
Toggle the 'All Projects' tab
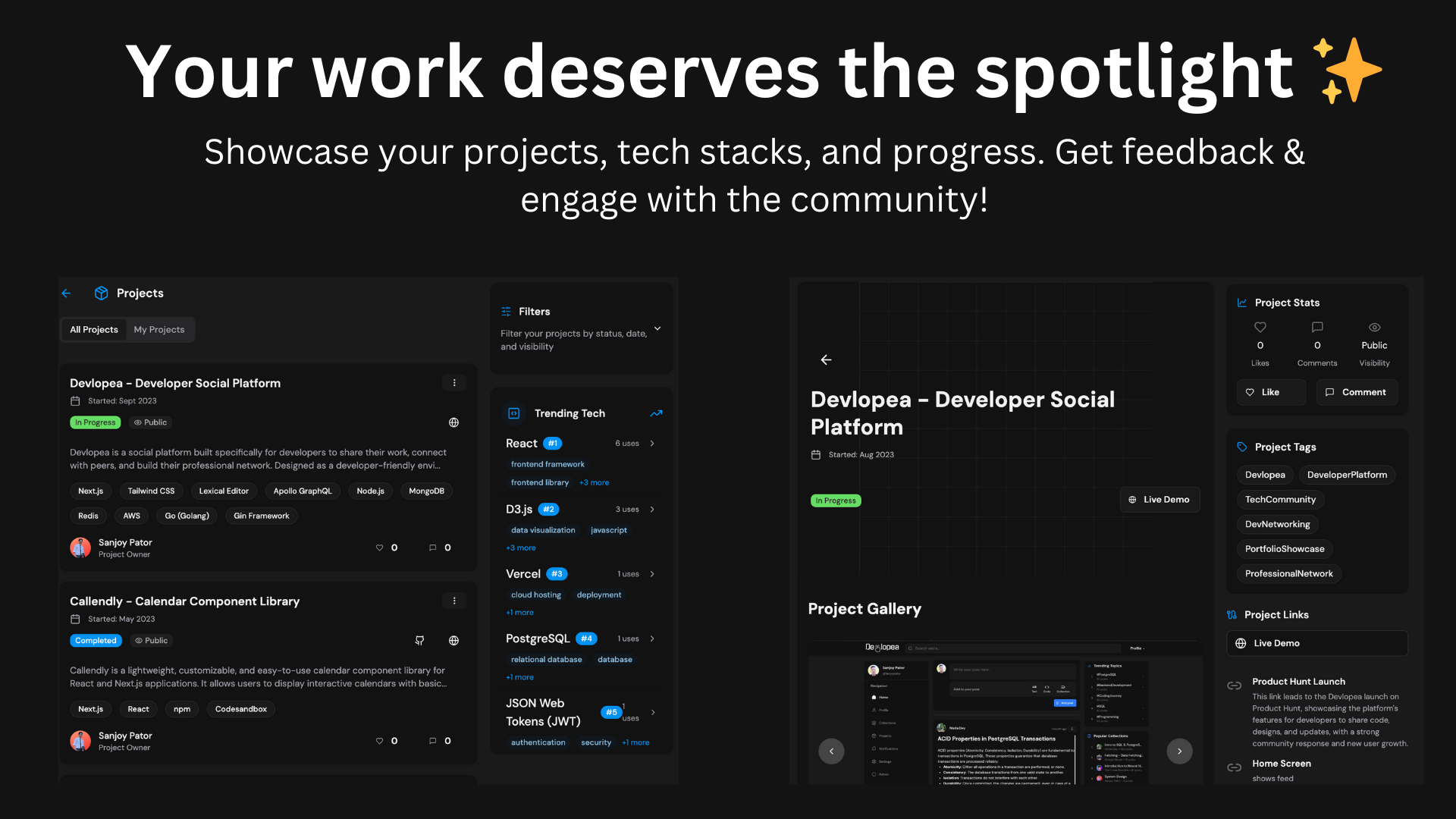tap(94, 329)
